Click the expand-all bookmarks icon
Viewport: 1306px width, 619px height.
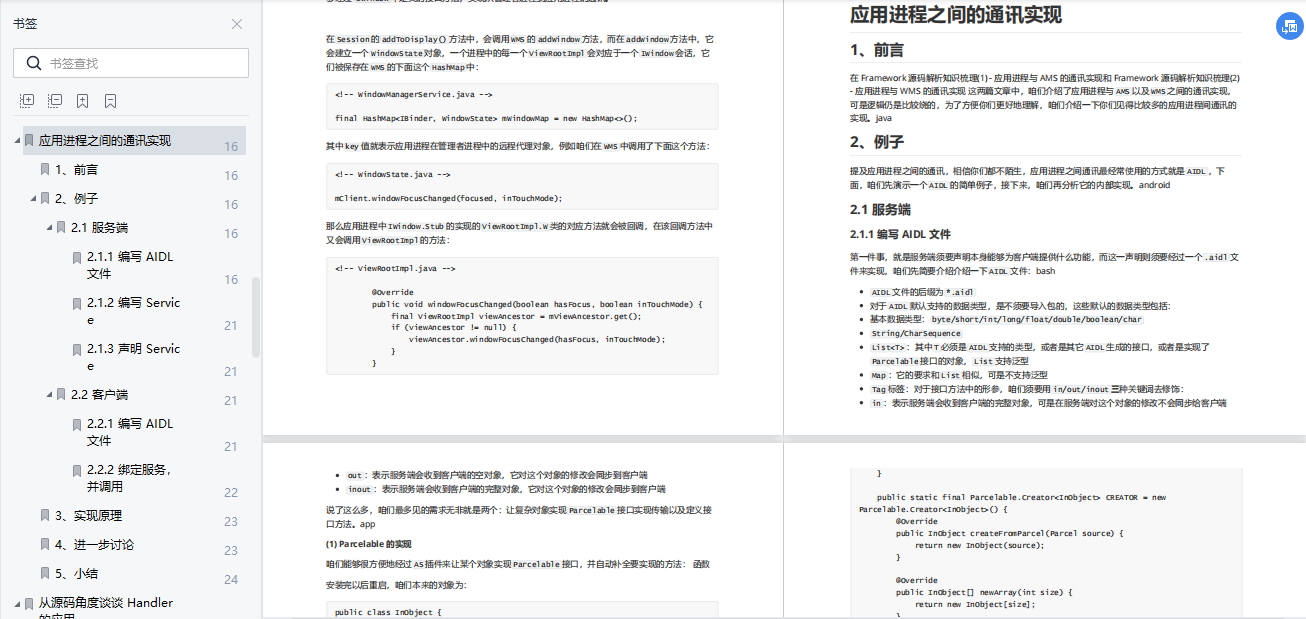coord(26,99)
